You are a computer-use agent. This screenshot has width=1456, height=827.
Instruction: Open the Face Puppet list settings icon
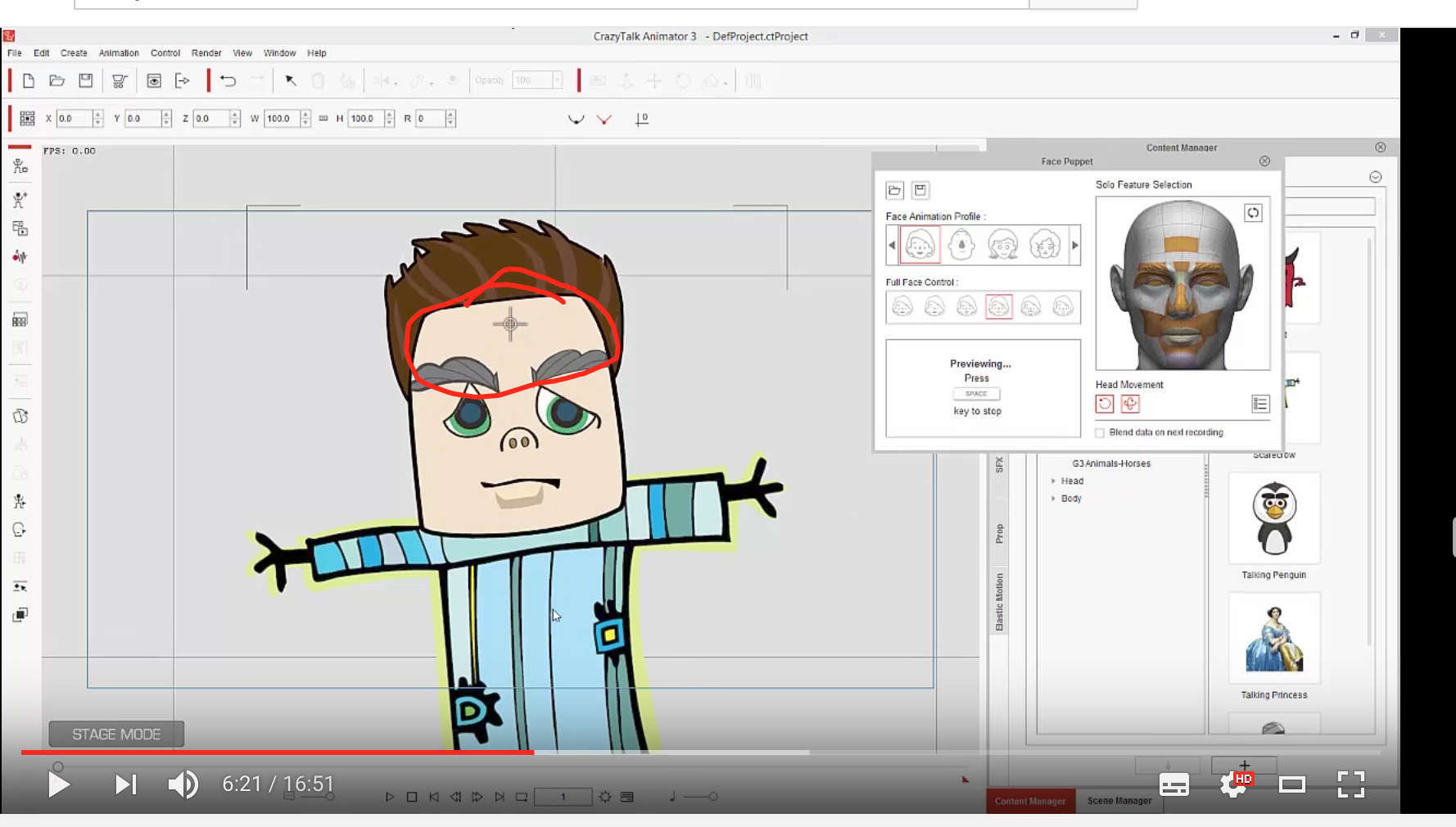coord(1260,404)
